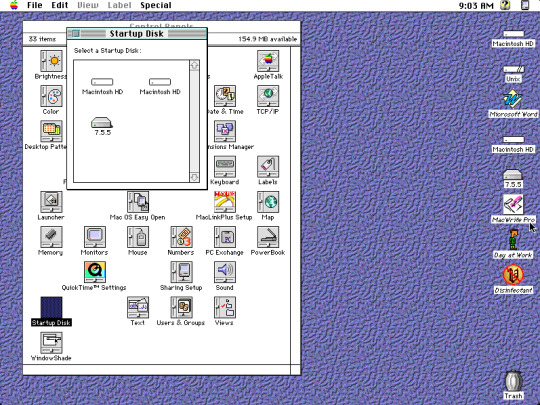Image resolution: width=540 pixels, height=405 pixels.
Task: Select the Trash on the desktop
Action: coord(513,381)
